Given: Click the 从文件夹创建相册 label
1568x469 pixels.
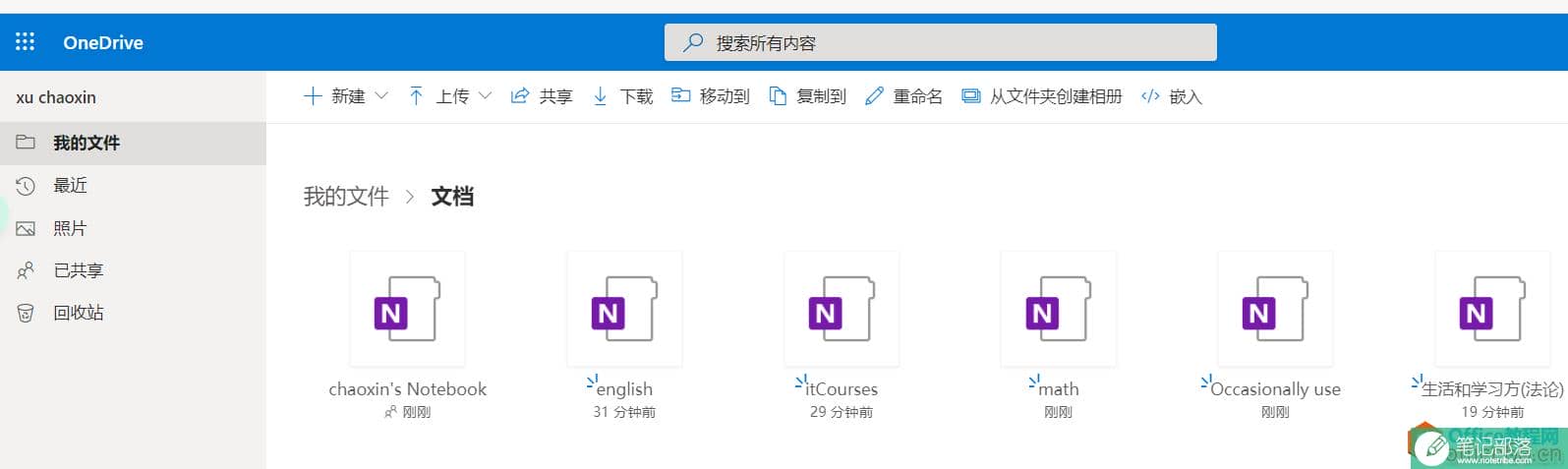Looking at the screenshot, I should pyautogui.click(x=1056, y=96).
